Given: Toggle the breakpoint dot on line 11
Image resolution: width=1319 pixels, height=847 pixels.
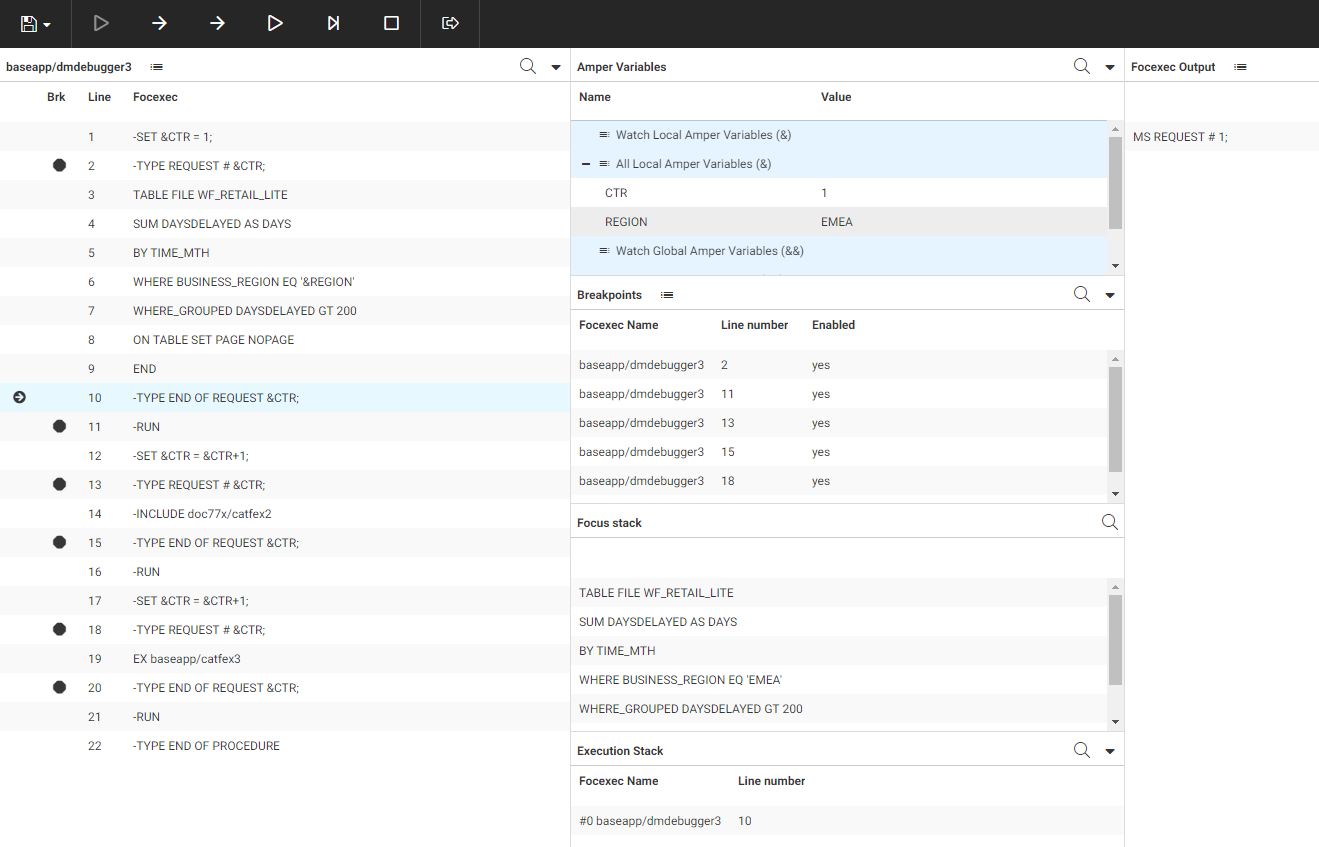Looking at the screenshot, I should point(59,426).
